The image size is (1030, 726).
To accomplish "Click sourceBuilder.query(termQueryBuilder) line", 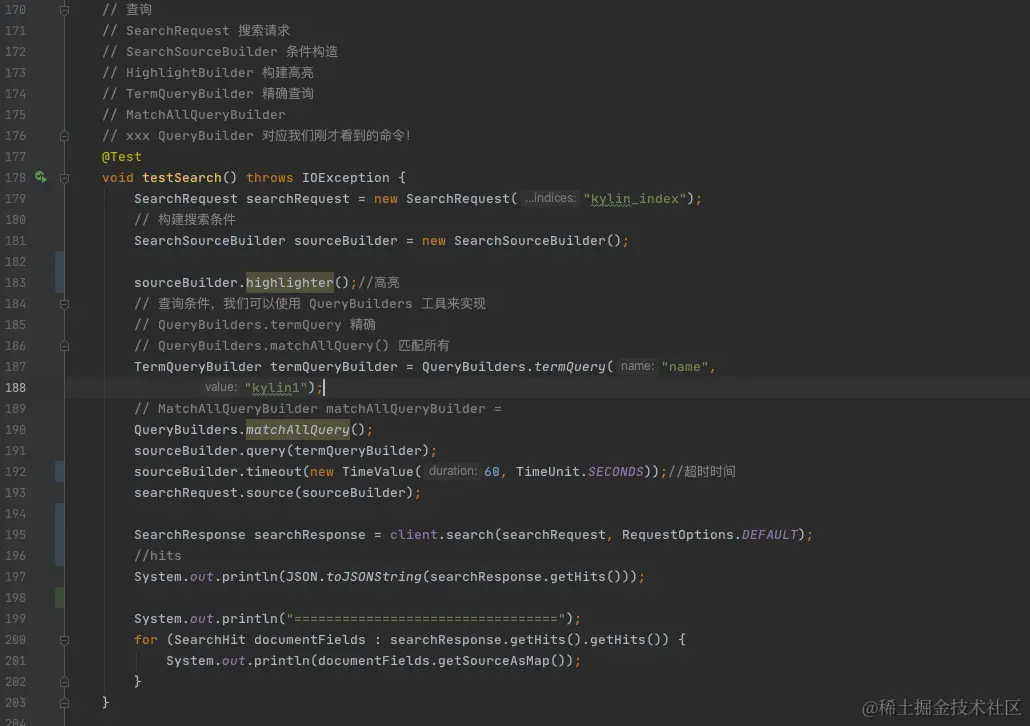I will point(285,451).
